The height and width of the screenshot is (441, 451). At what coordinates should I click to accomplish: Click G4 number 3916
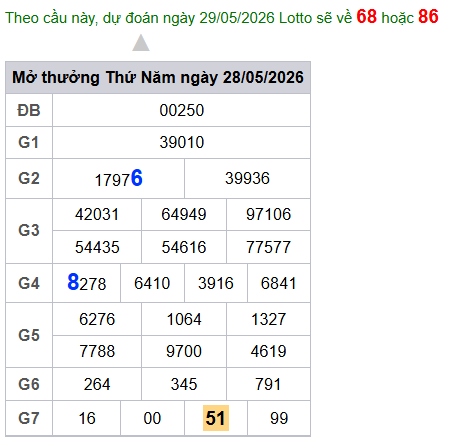click(216, 283)
